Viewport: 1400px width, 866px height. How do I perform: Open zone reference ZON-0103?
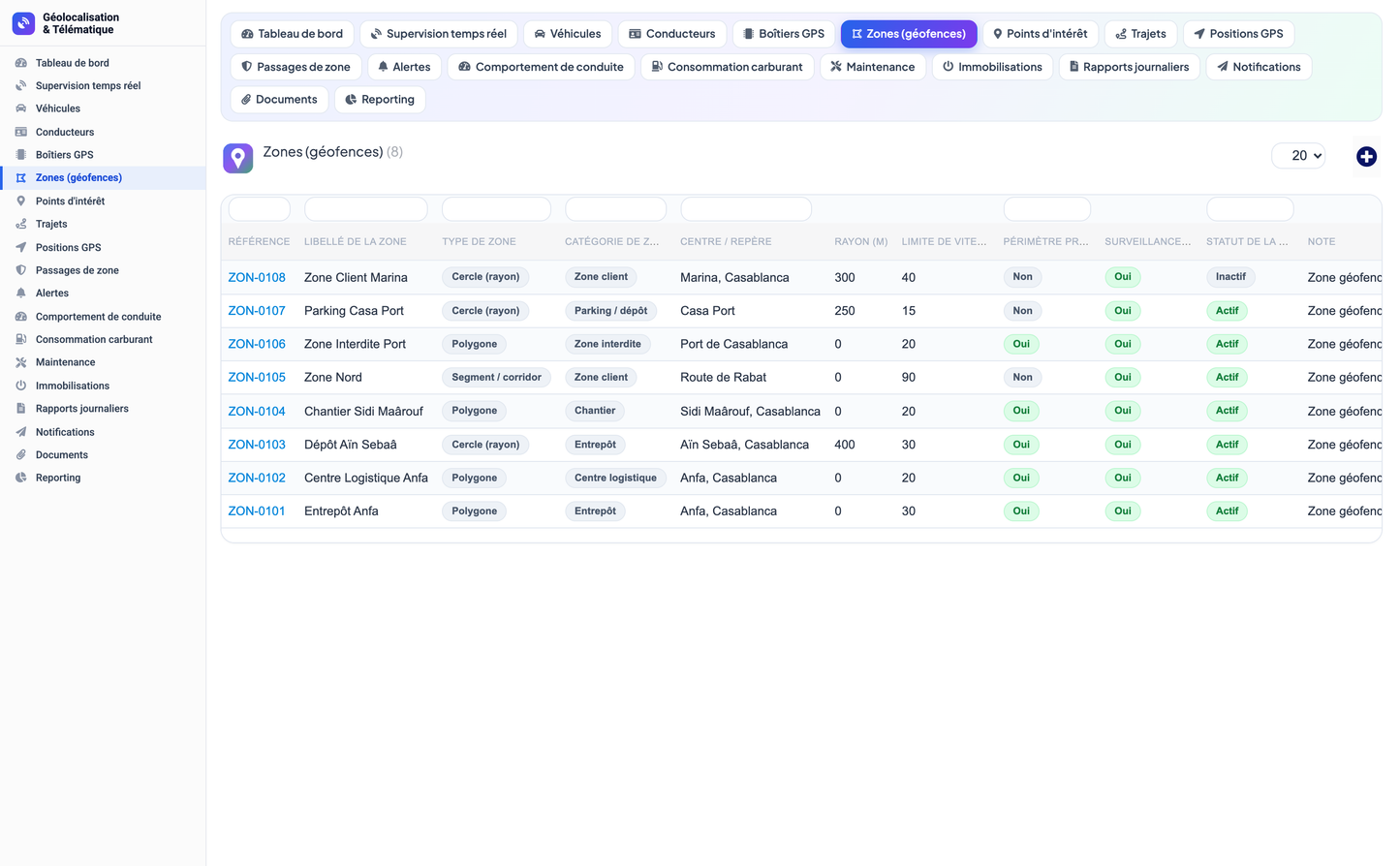click(x=257, y=445)
